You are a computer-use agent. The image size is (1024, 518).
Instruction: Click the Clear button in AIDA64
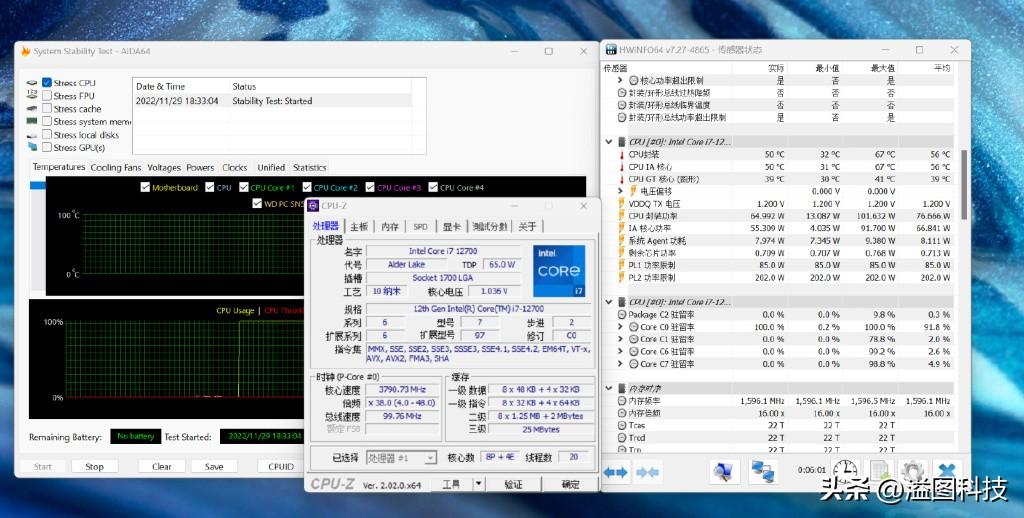[x=162, y=466]
